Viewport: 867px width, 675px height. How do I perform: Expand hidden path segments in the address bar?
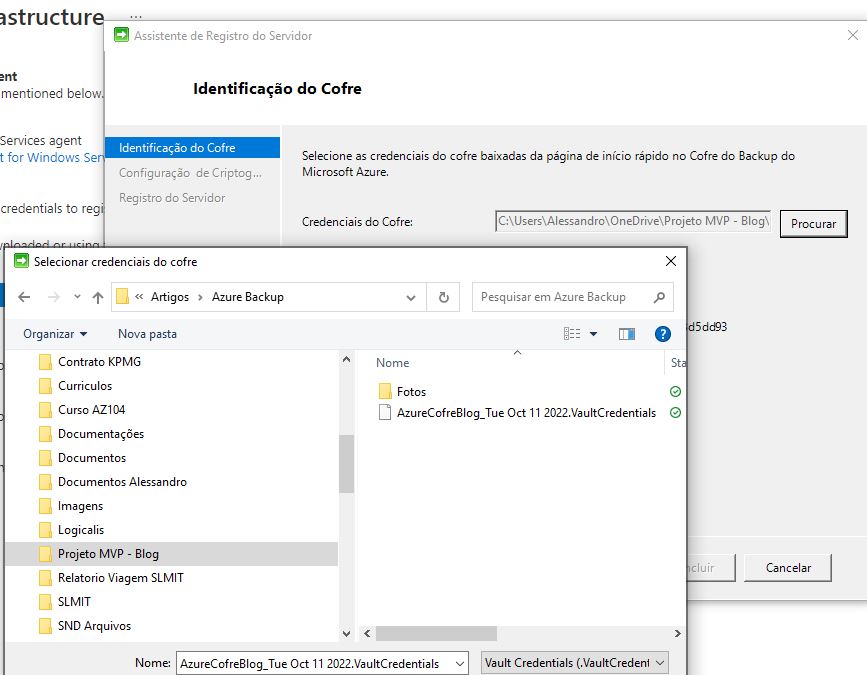(x=139, y=297)
